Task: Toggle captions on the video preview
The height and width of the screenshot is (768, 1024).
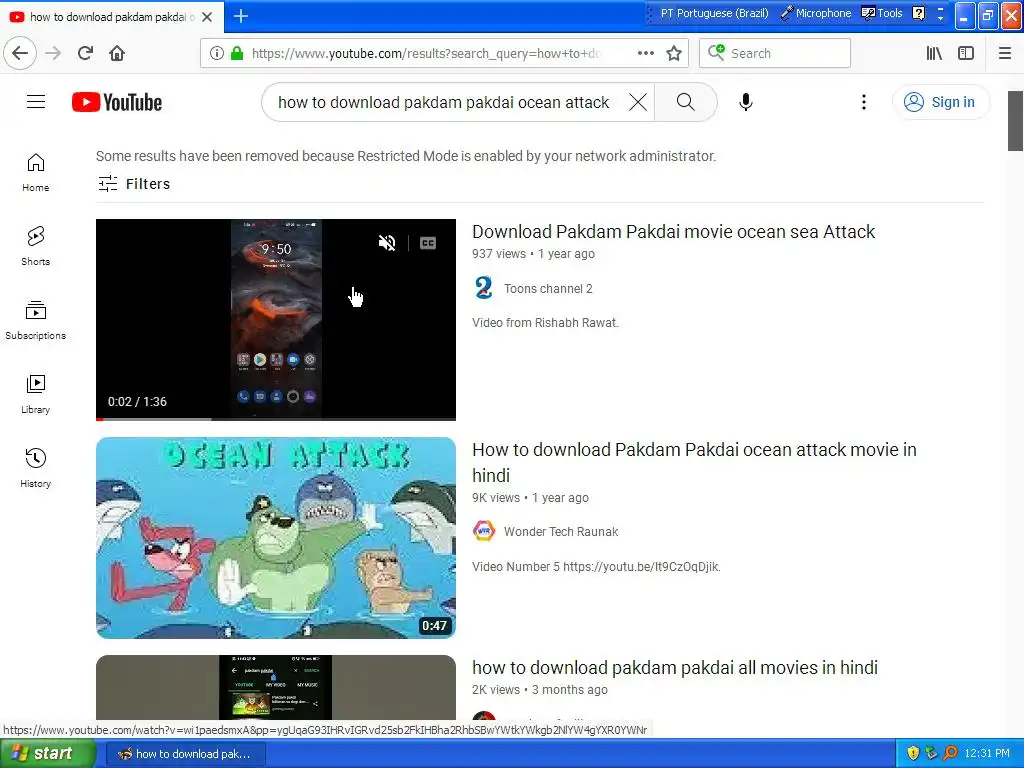Action: coord(428,243)
